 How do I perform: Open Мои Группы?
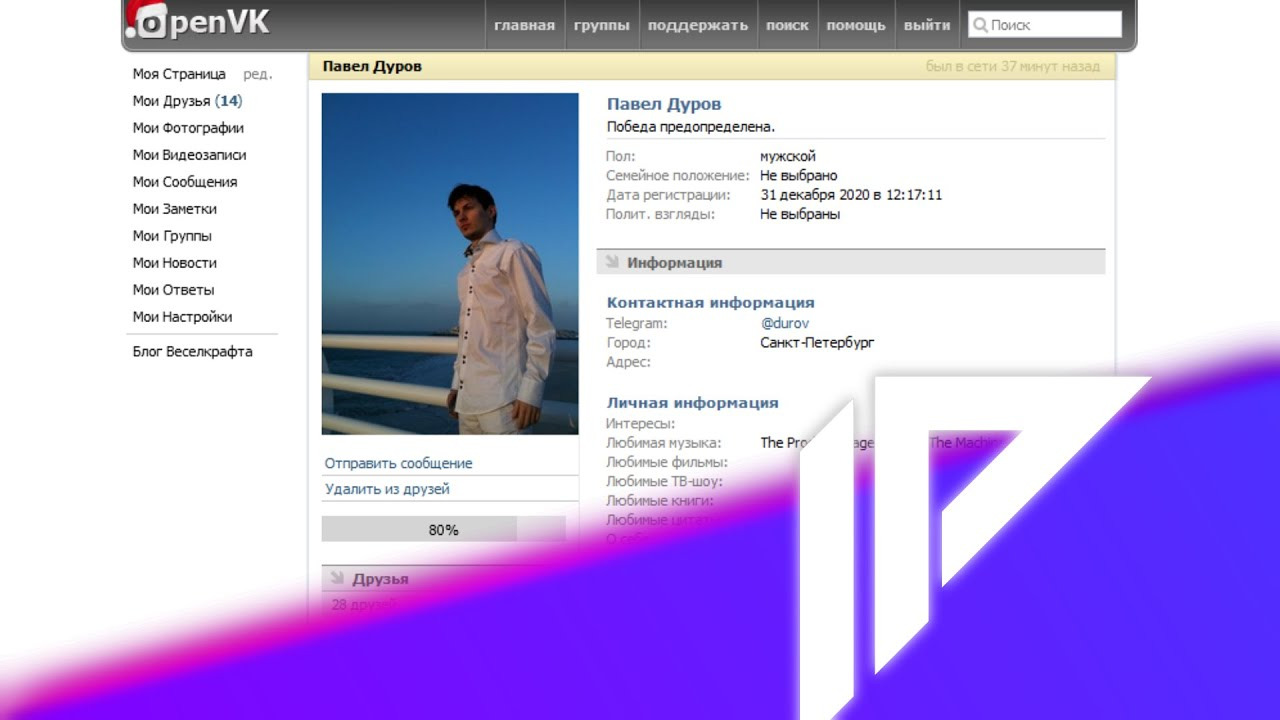[x=172, y=236]
